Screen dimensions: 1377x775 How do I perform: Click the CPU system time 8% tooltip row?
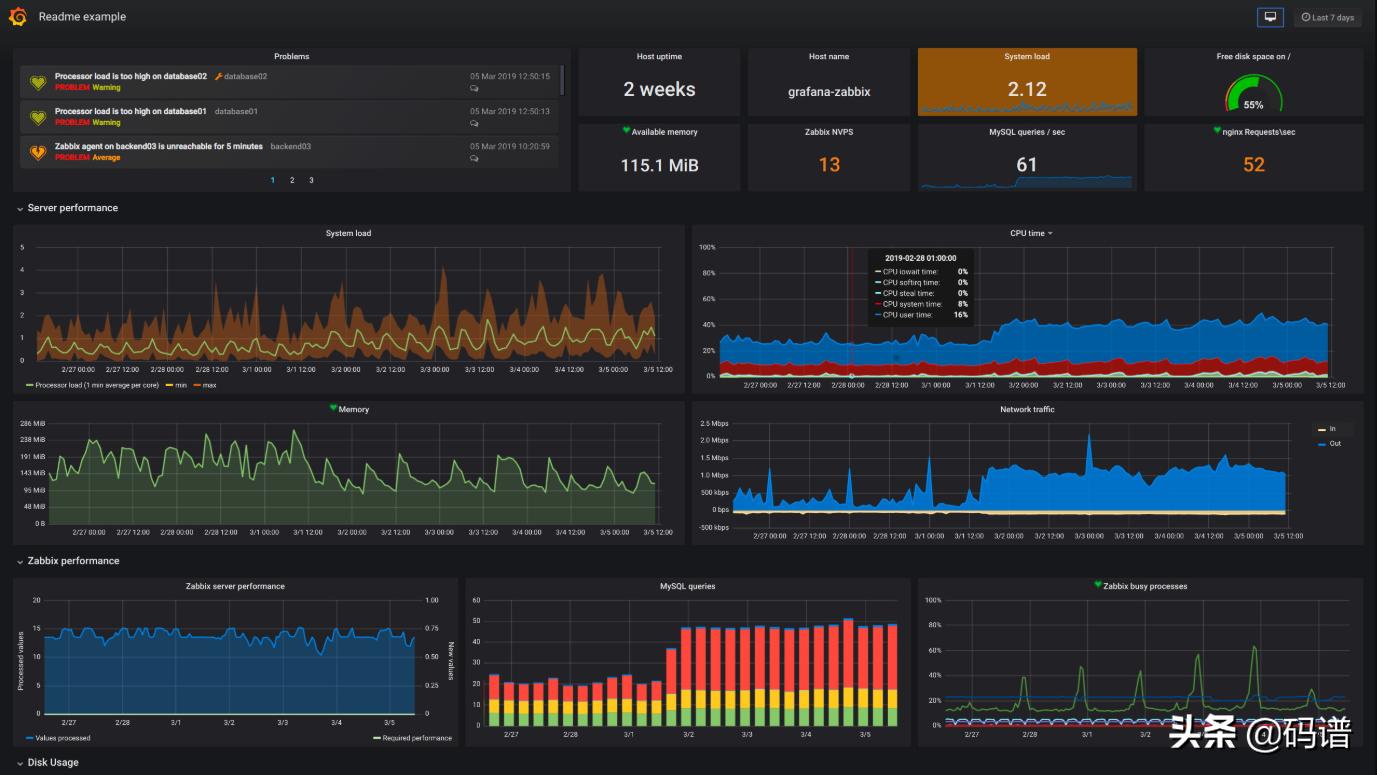(921, 304)
